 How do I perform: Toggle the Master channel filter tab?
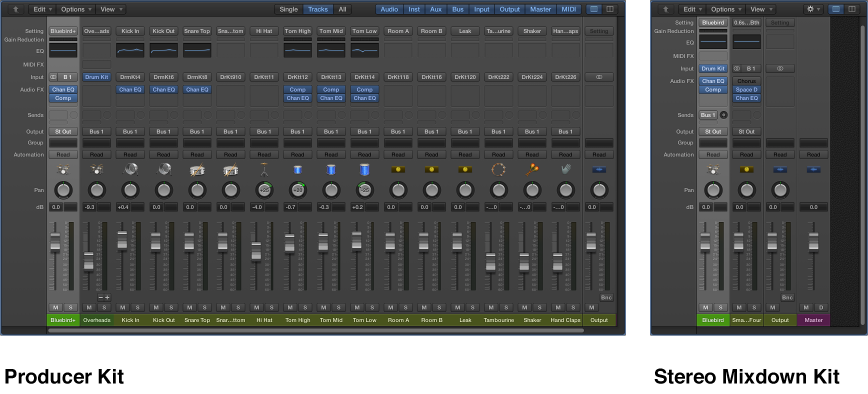tap(541, 9)
